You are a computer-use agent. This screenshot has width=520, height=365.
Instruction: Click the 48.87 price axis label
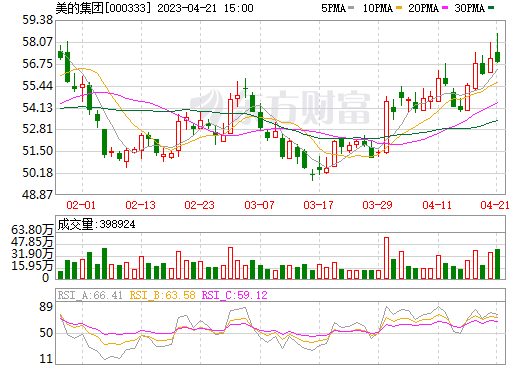[38, 195]
